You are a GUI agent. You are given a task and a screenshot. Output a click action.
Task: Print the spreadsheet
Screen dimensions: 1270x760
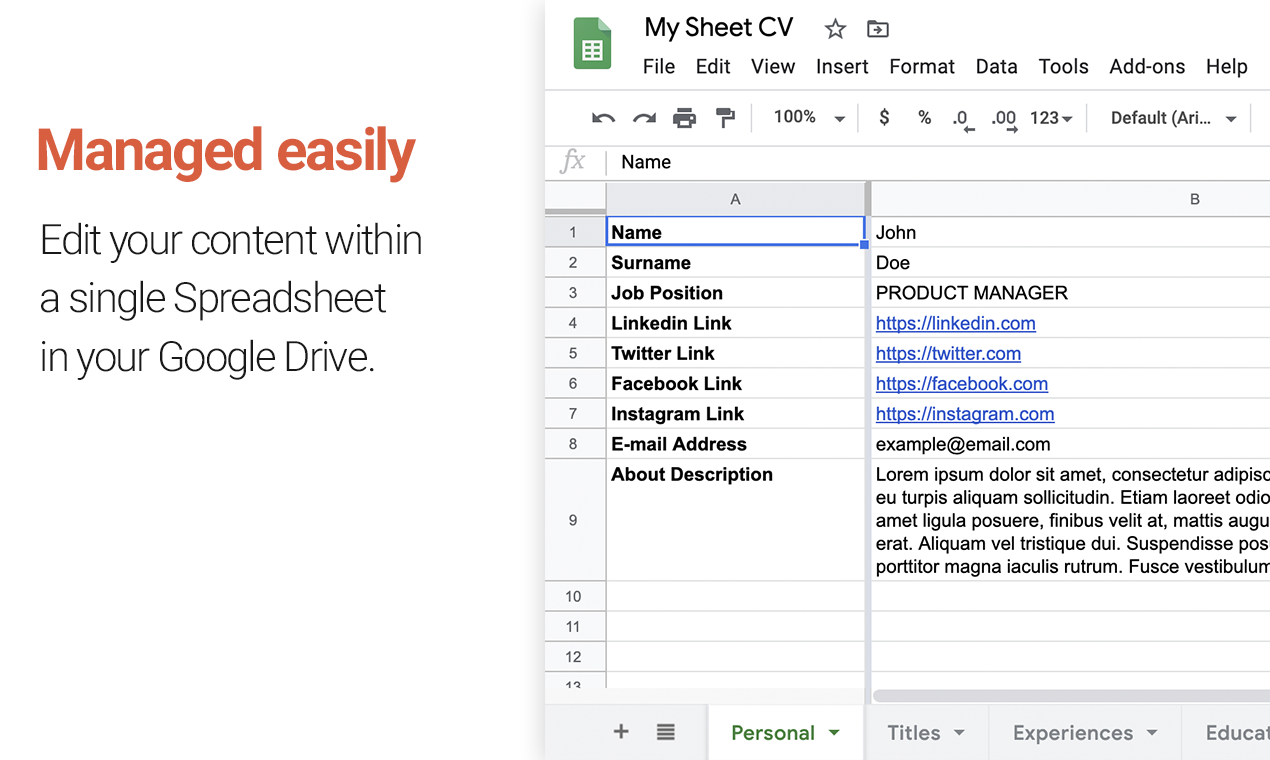[x=684, y=118]
